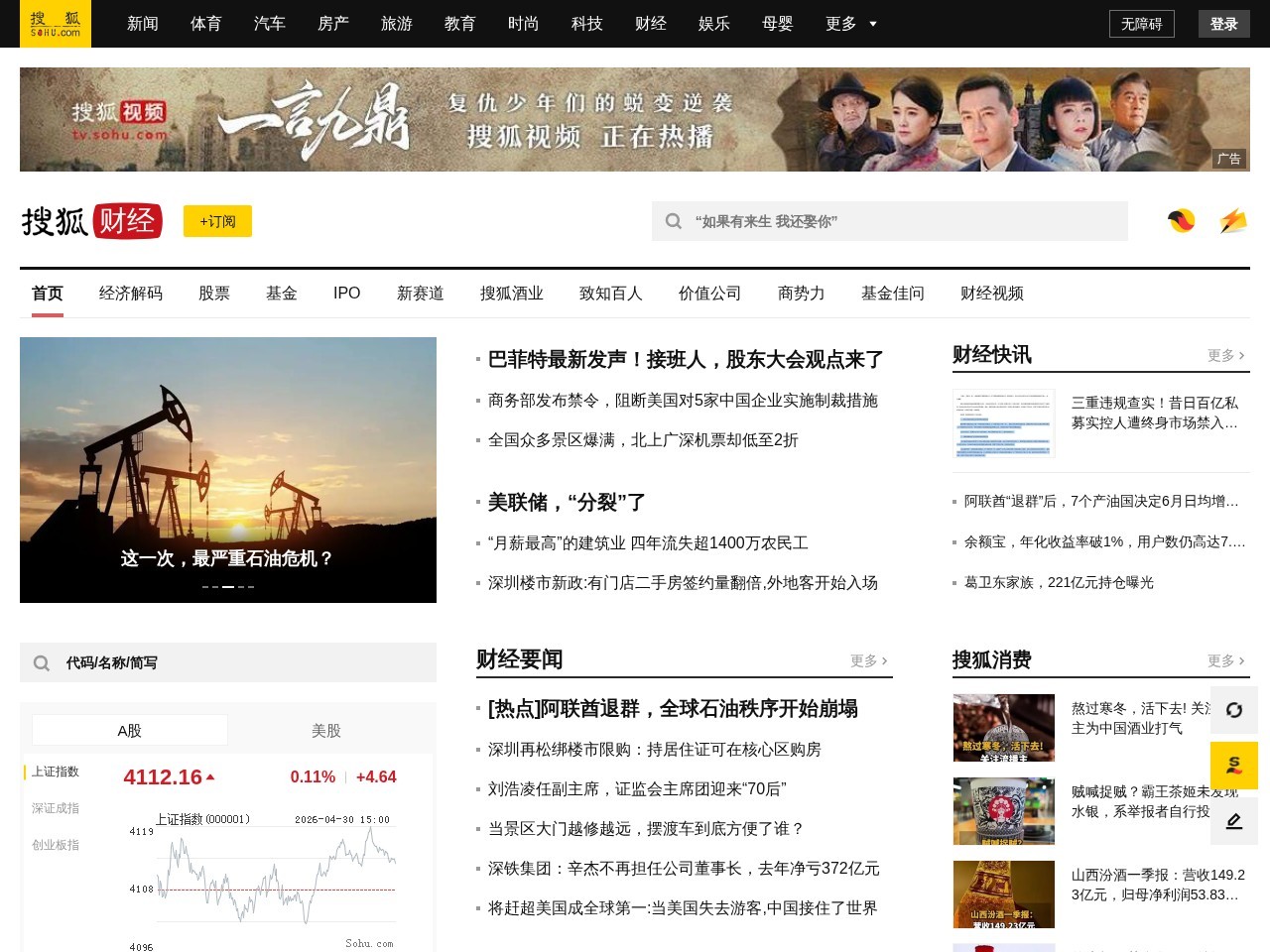The width and height of the screenshot is (1270, 952).
Task: Select the 基金 tab
Action: click(282, 294)
